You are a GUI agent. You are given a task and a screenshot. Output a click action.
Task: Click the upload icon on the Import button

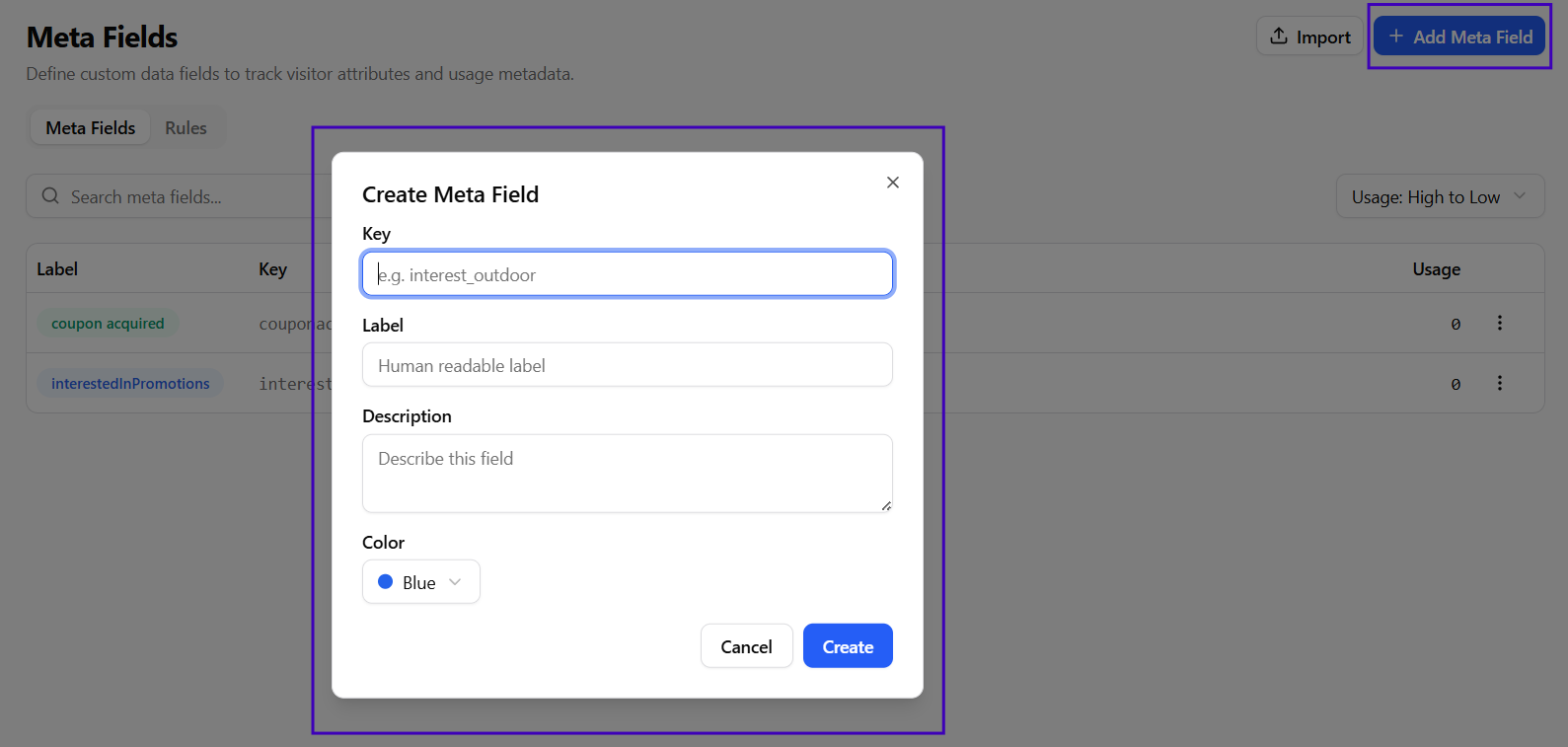point(1279,36)
